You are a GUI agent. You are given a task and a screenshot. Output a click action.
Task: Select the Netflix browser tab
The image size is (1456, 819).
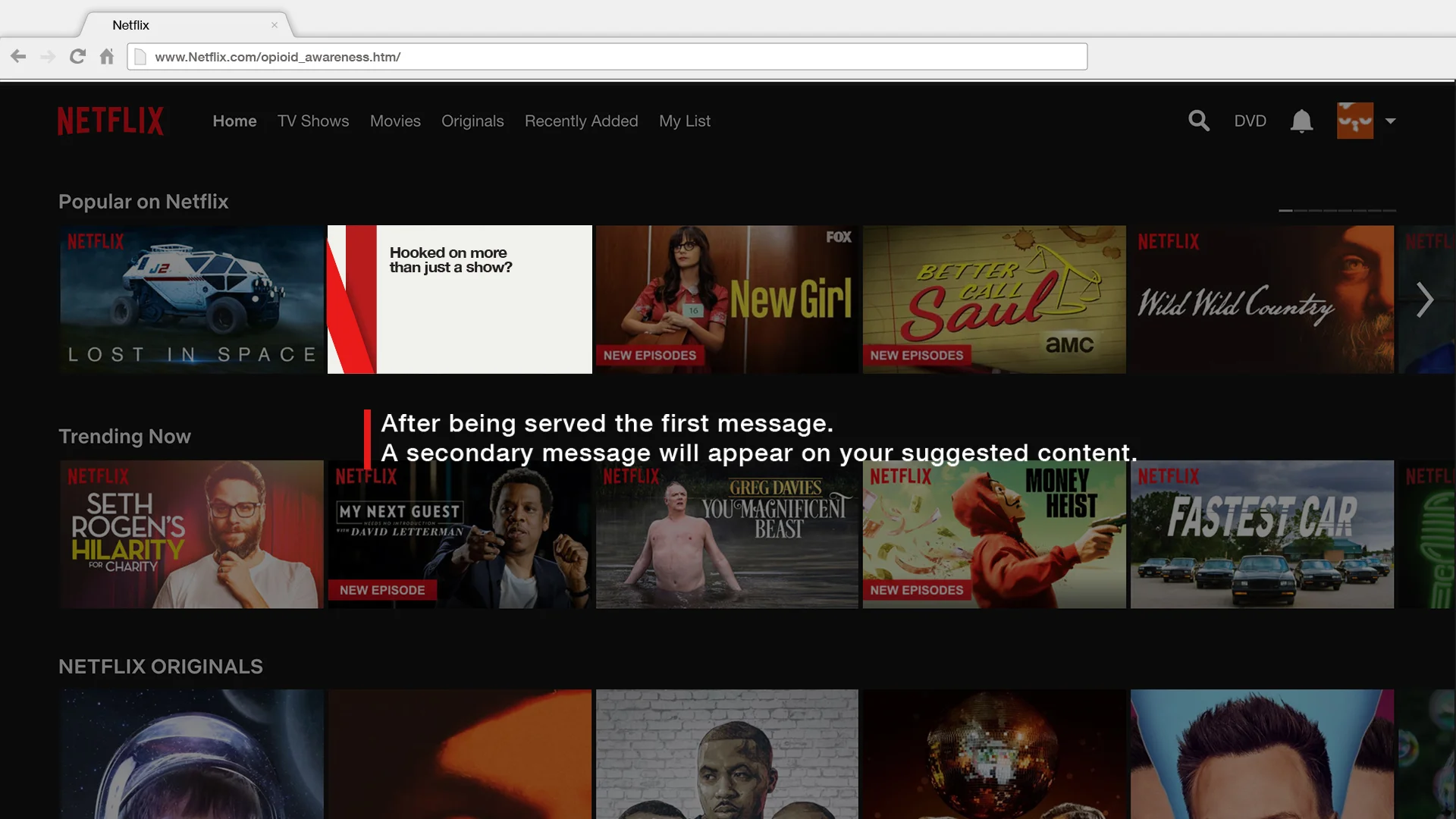pos(186,25)
